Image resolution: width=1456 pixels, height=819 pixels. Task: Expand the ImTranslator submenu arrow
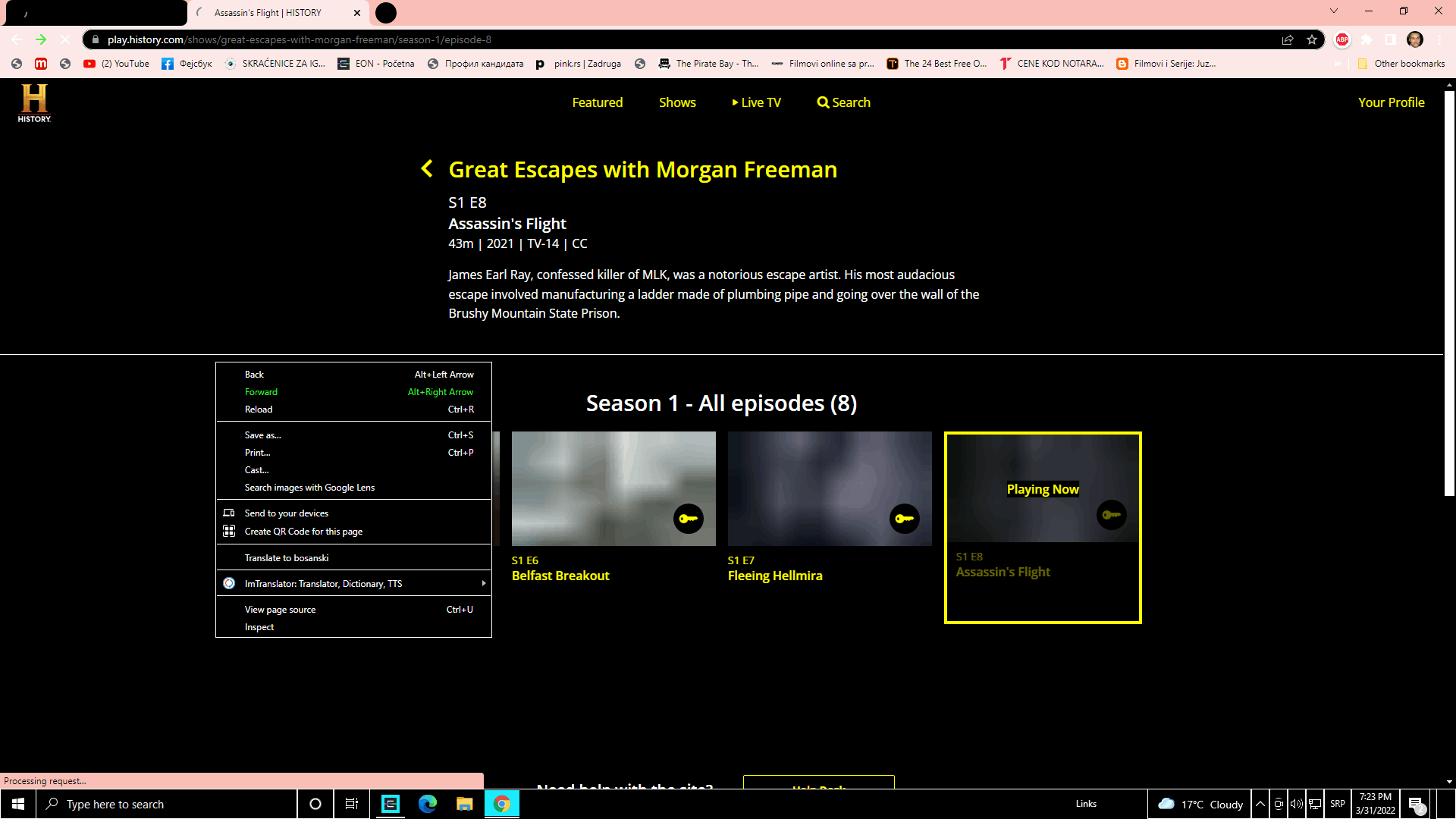[x=483, y=583]
